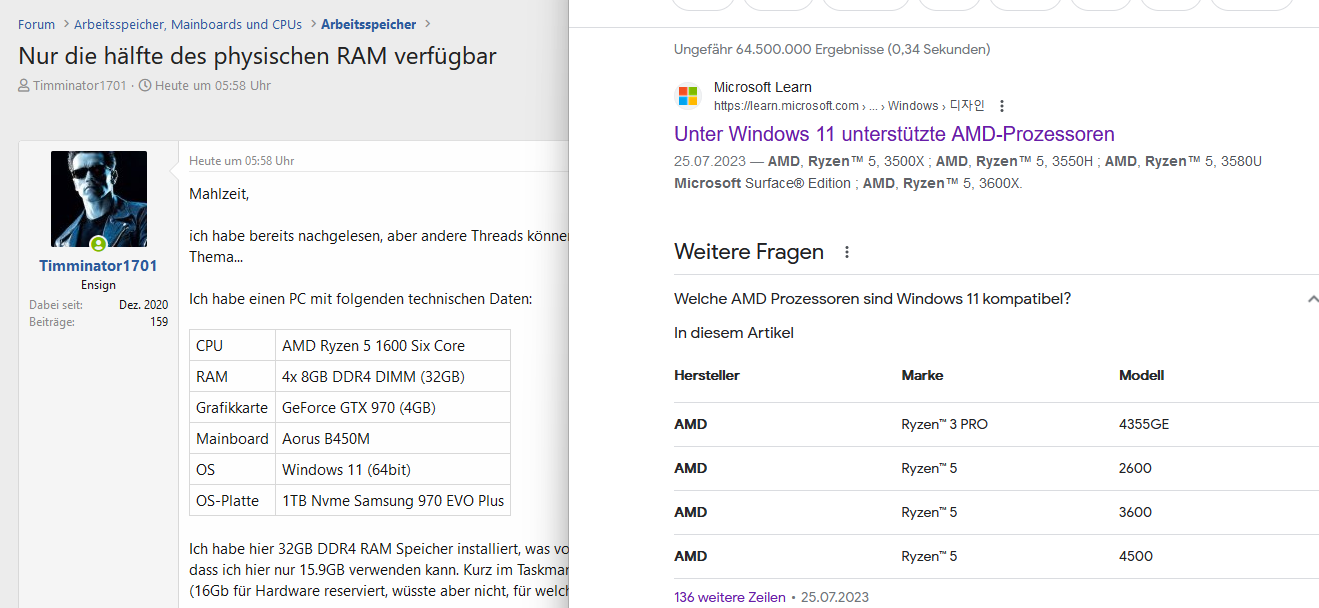Click the 'Beiträge: 159' count in user info
1319x608 pixels.
coord(98,322)
